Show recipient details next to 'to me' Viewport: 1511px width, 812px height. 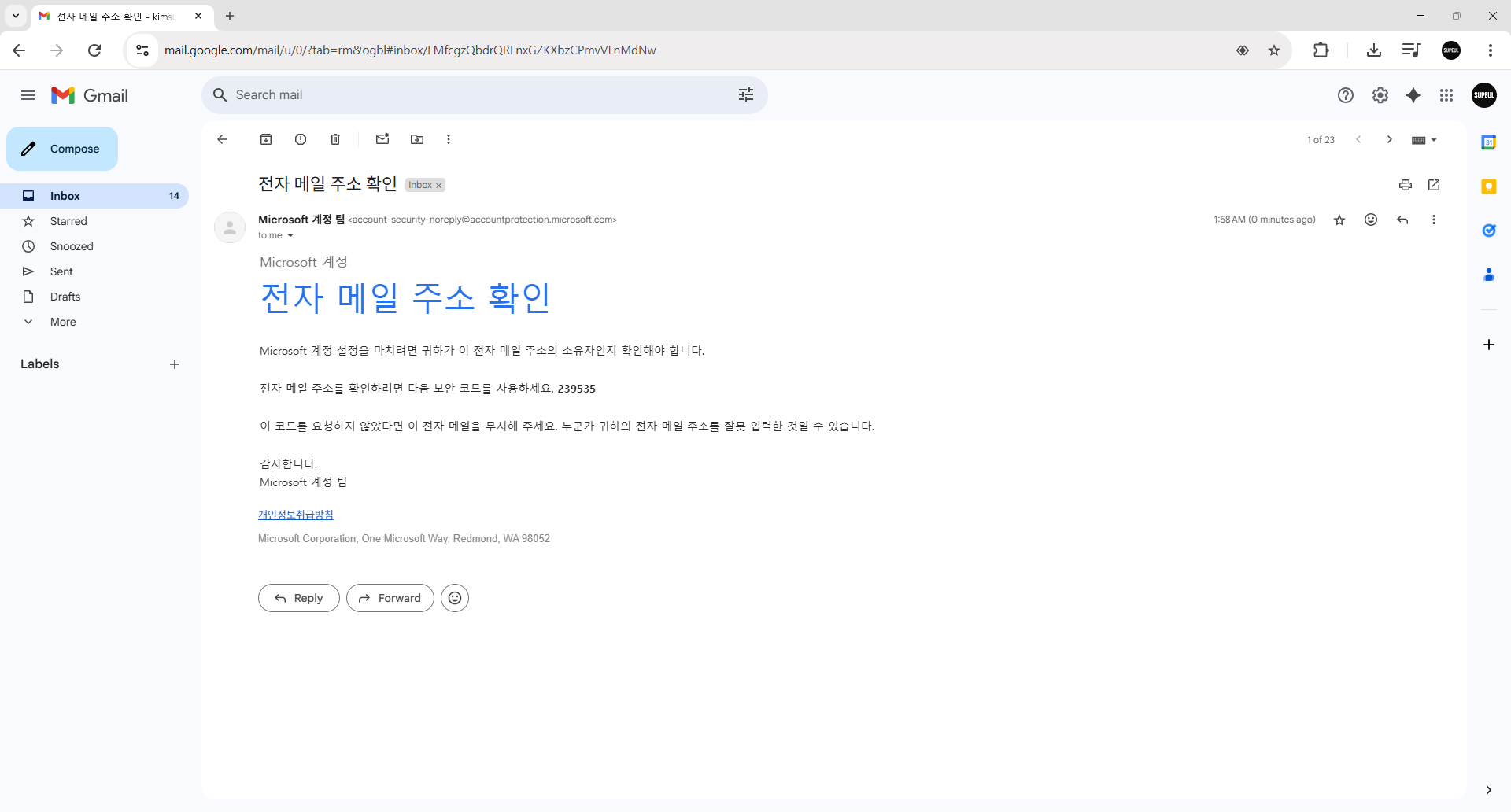(290, 235)
